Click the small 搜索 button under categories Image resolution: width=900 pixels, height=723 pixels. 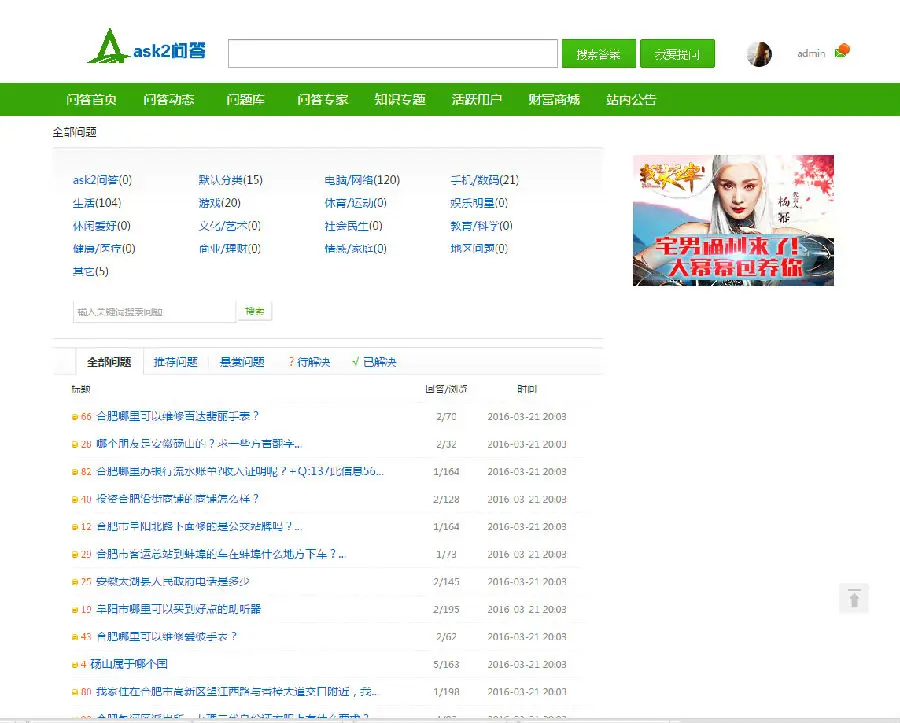click(x=254, y=311)
